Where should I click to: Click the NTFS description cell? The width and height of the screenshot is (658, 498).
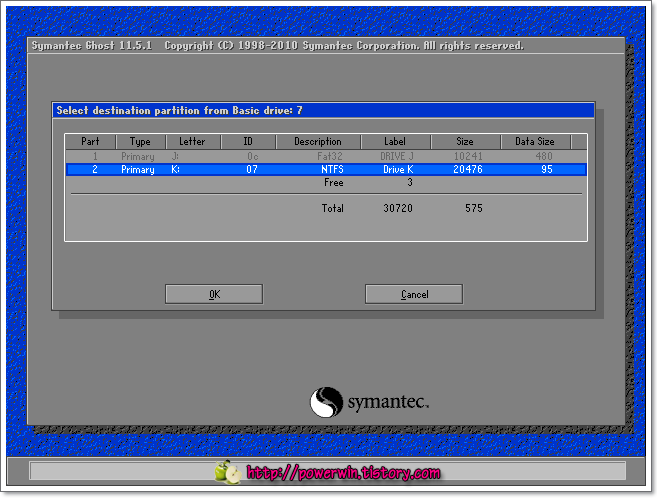(332, 169)
